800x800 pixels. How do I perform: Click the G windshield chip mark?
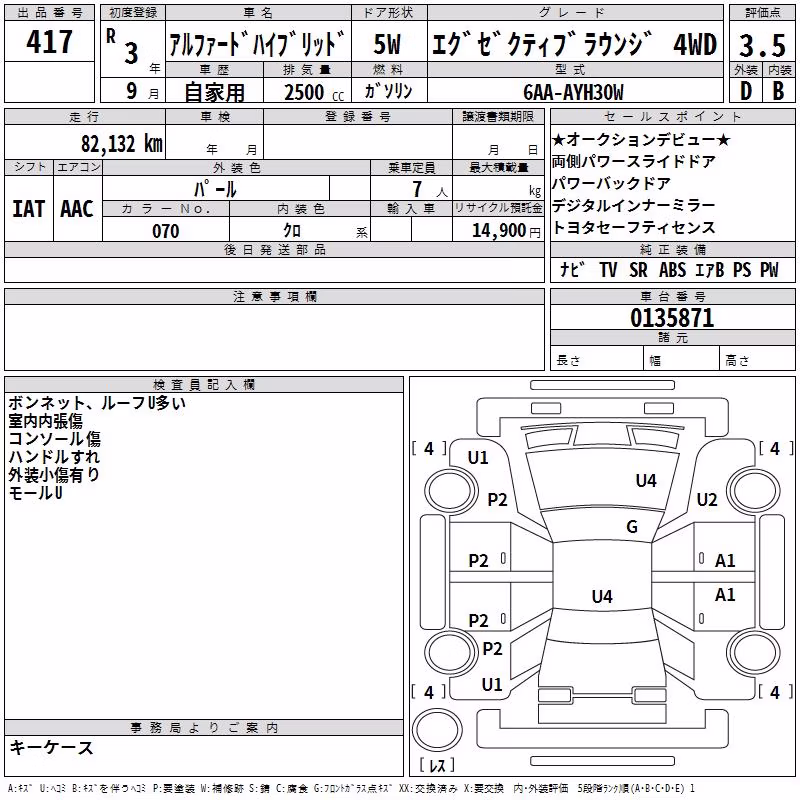tap(632, 527)
